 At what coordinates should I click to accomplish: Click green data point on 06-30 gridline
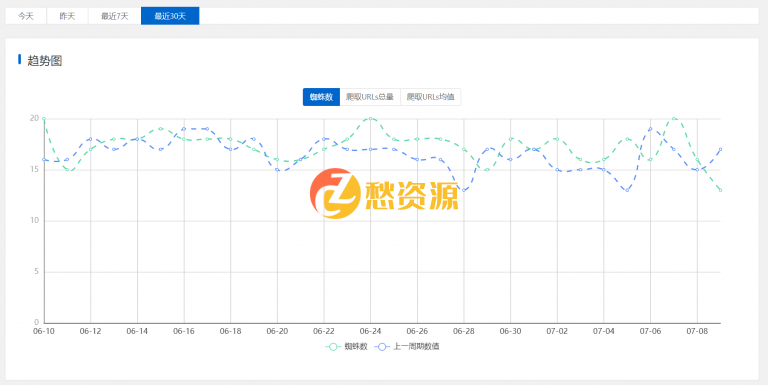coord(511,139)
